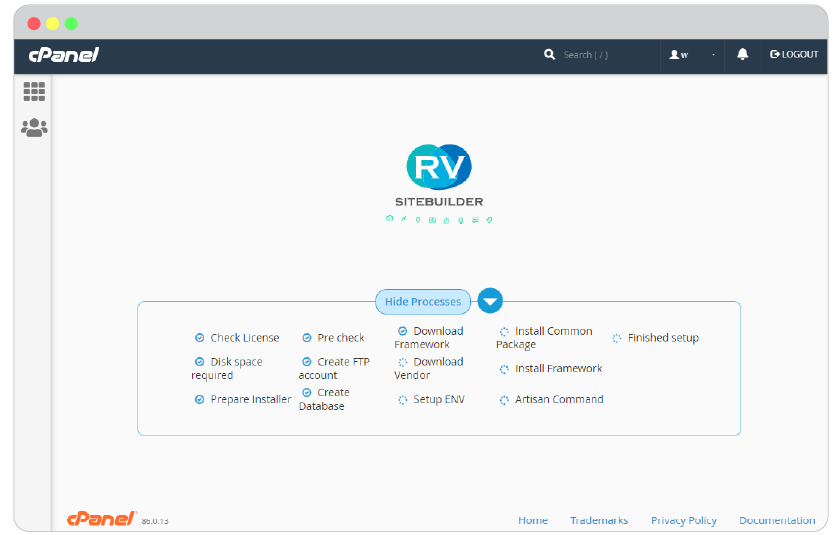
Task: Click the Create Database check icon
Action: 307,393
